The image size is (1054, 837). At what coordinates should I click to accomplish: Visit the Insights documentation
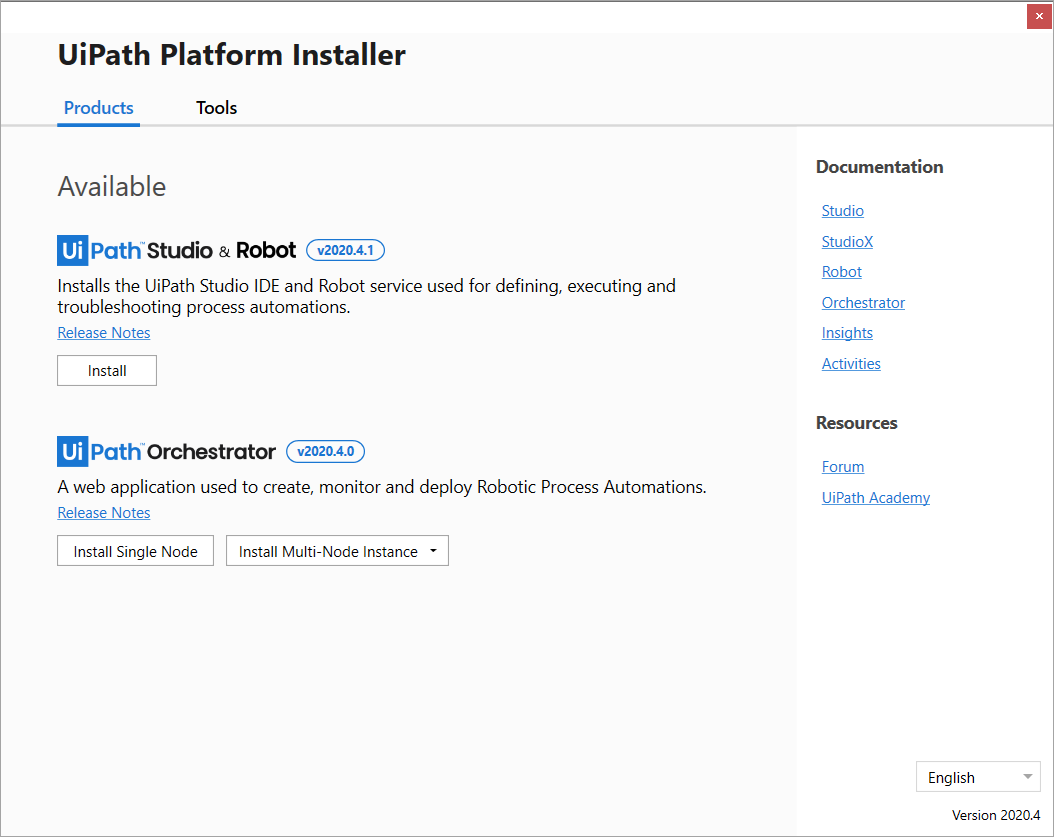coord(847,333)
